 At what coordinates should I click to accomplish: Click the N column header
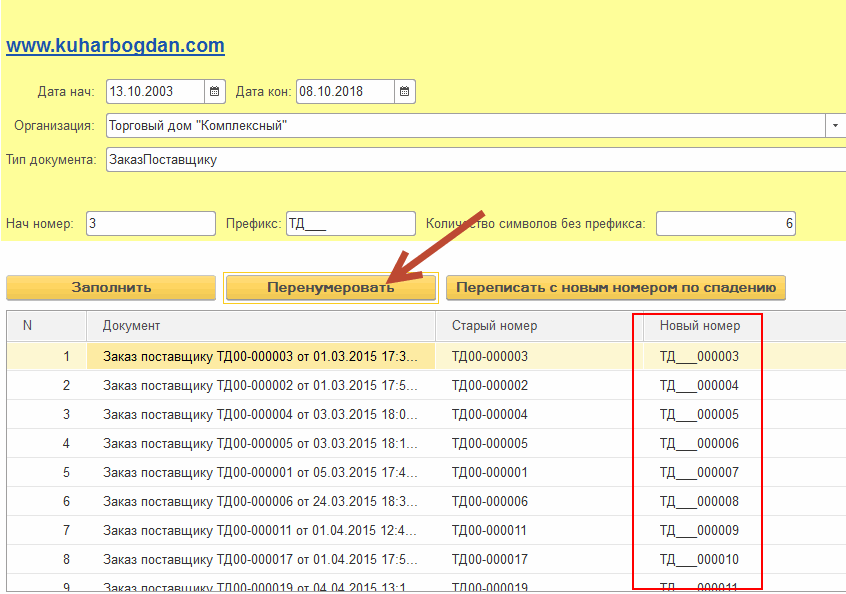coord(28,326)
